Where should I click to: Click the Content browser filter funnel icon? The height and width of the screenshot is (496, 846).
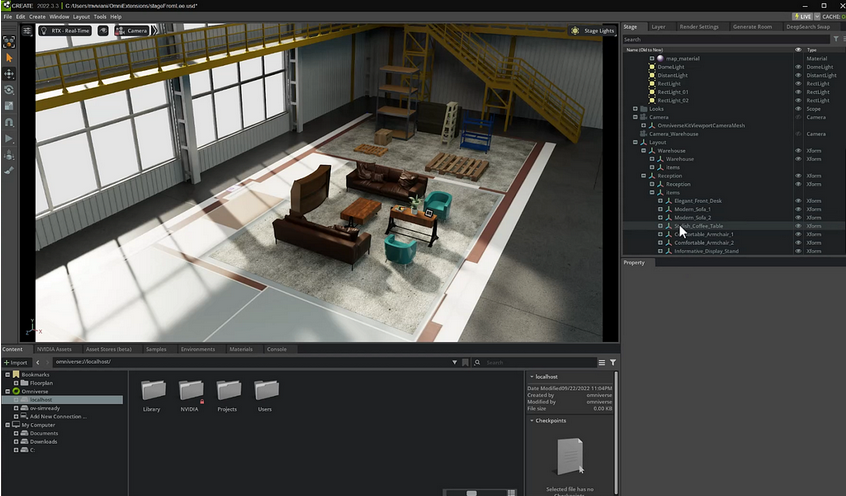pyautogui.click(x=613, y=362)
